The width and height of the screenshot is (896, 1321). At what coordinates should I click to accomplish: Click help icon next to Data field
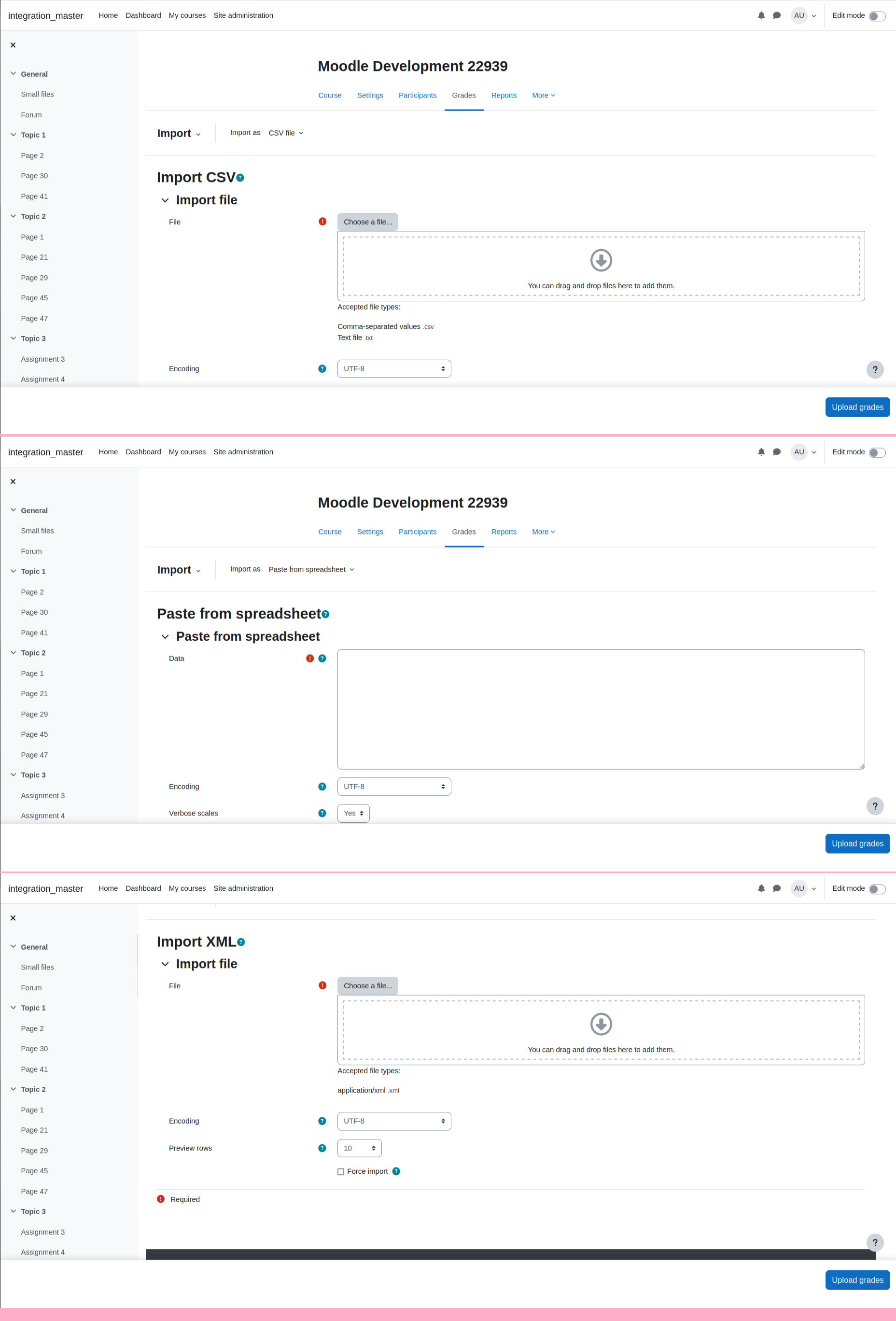(x=322, y=658)
